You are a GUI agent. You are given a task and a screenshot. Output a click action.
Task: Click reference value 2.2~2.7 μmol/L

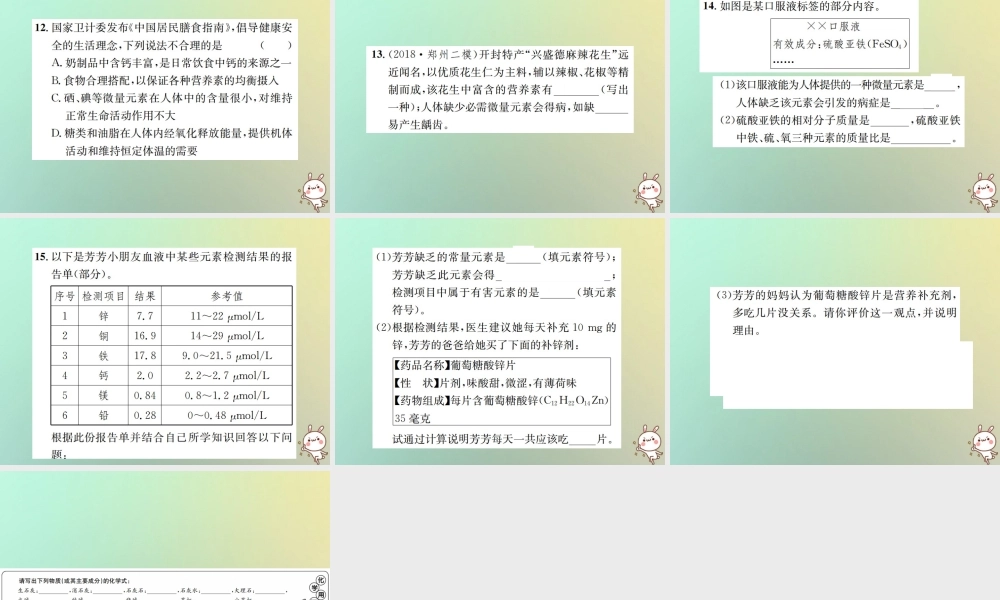click(227, 376)
